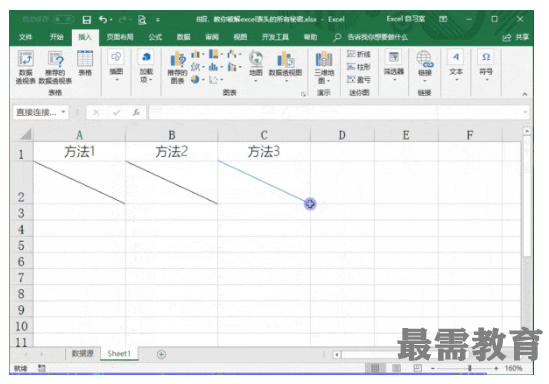The image size is (549, 384).
Task: Insert Win/Loss sparkline (盈亏)
Action: coord(359,79)
